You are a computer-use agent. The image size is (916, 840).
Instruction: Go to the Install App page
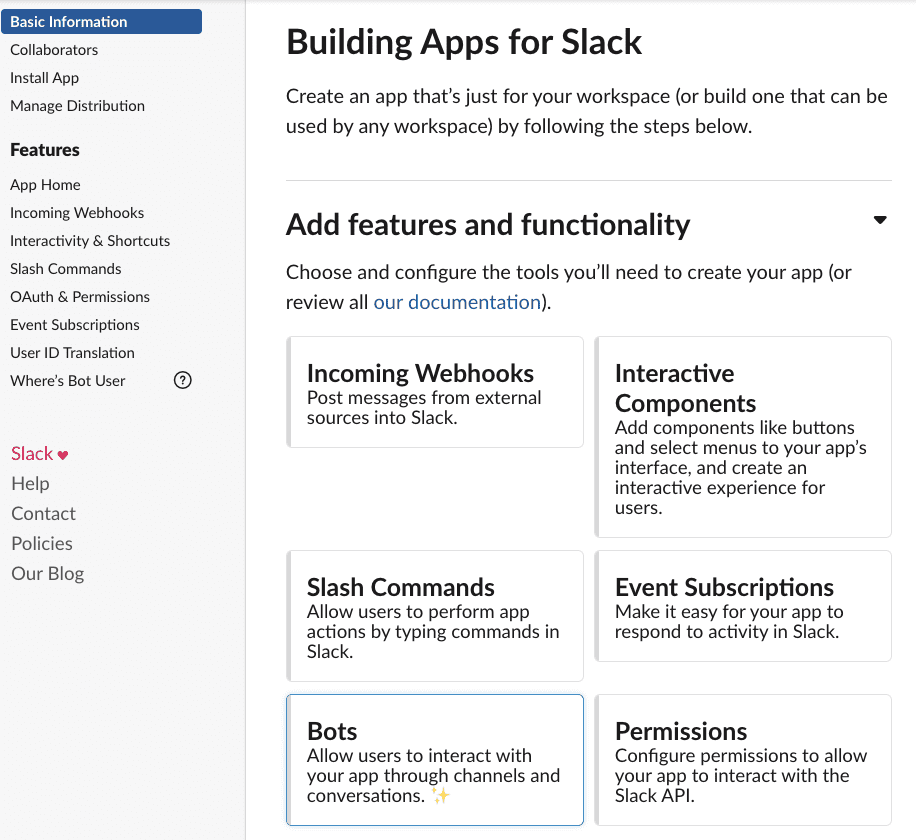pyautogui.click(x=43, y=77)
